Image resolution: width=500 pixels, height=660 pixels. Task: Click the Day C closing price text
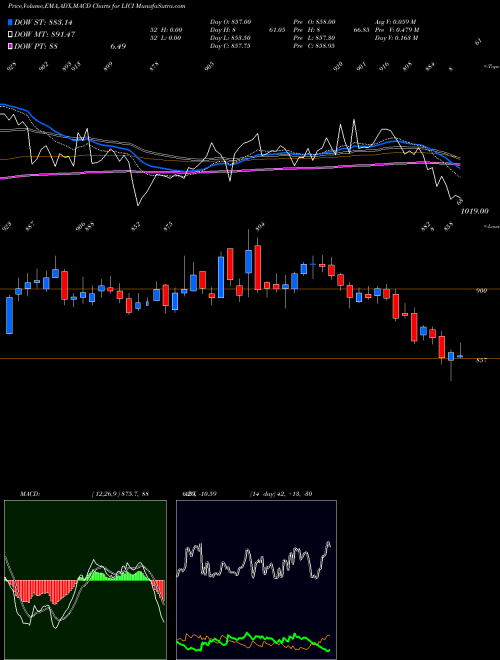pyautogui.click(x=230, y=46)
